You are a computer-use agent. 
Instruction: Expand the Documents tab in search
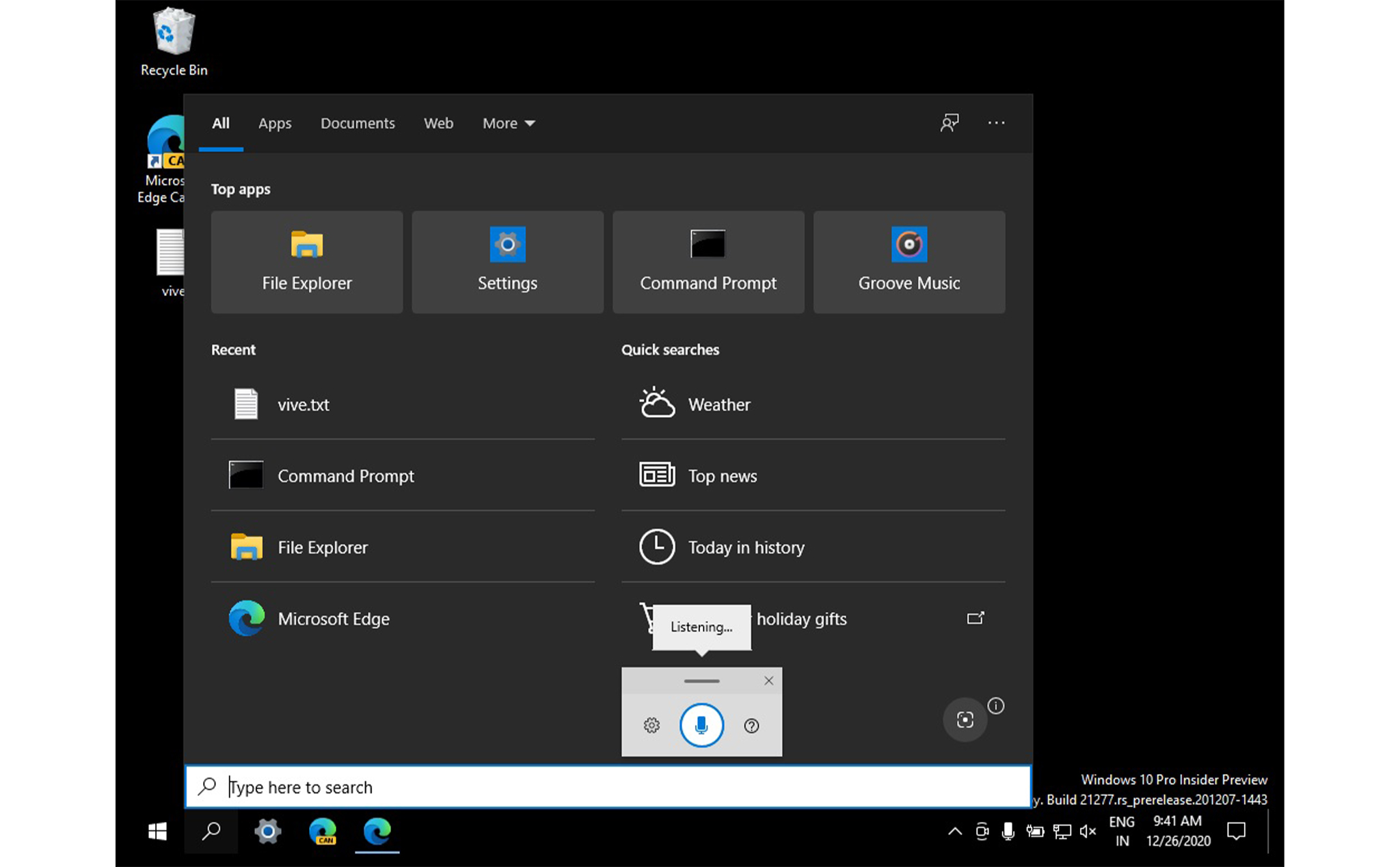[357, 122]
